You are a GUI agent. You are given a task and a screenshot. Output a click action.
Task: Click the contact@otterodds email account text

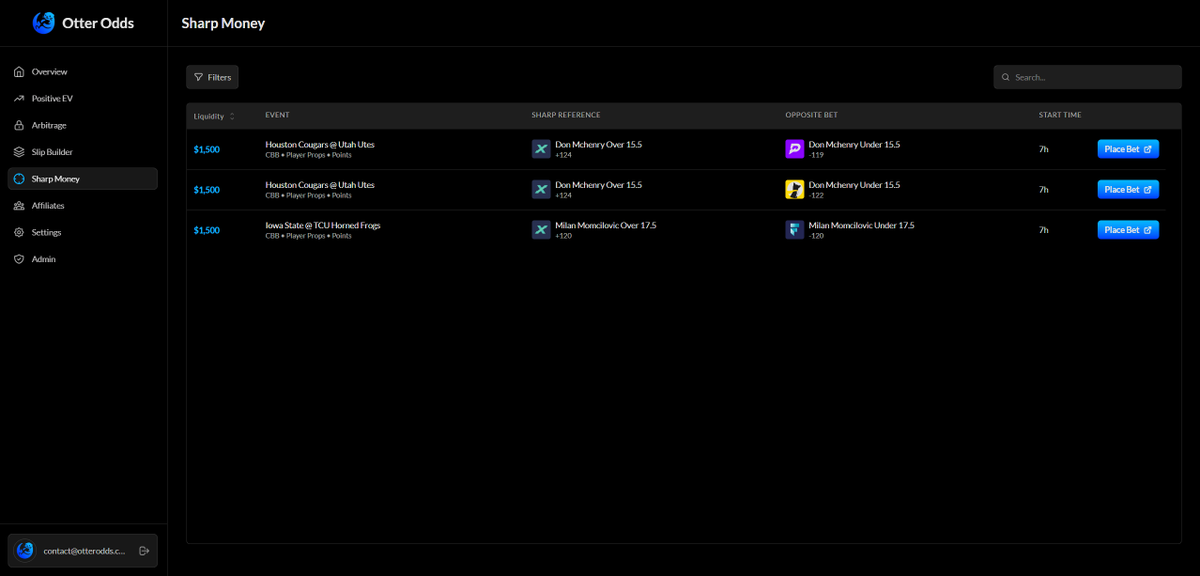pos(84,551)
